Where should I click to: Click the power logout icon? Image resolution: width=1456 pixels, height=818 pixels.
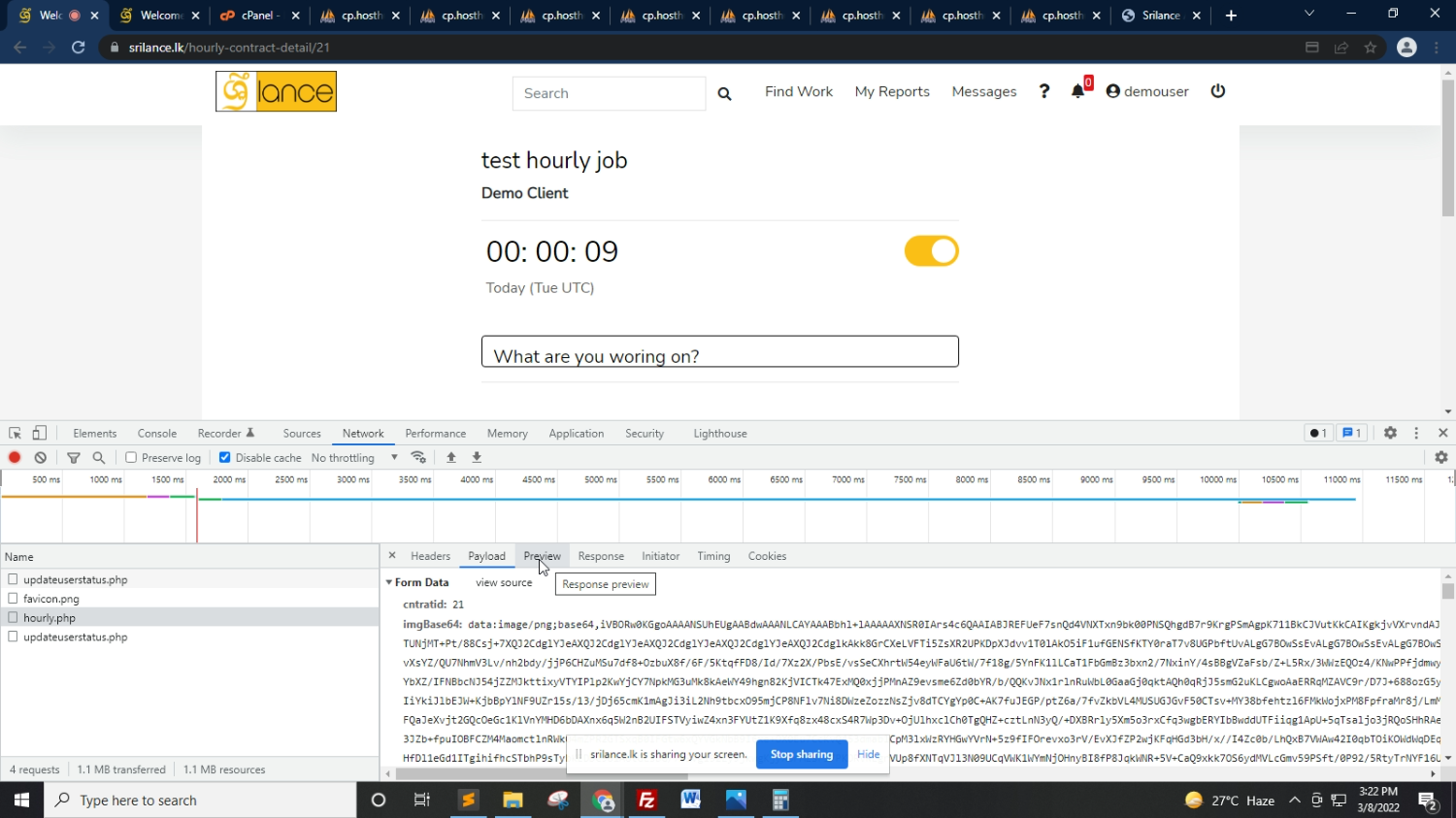[x=1218, y=91]
